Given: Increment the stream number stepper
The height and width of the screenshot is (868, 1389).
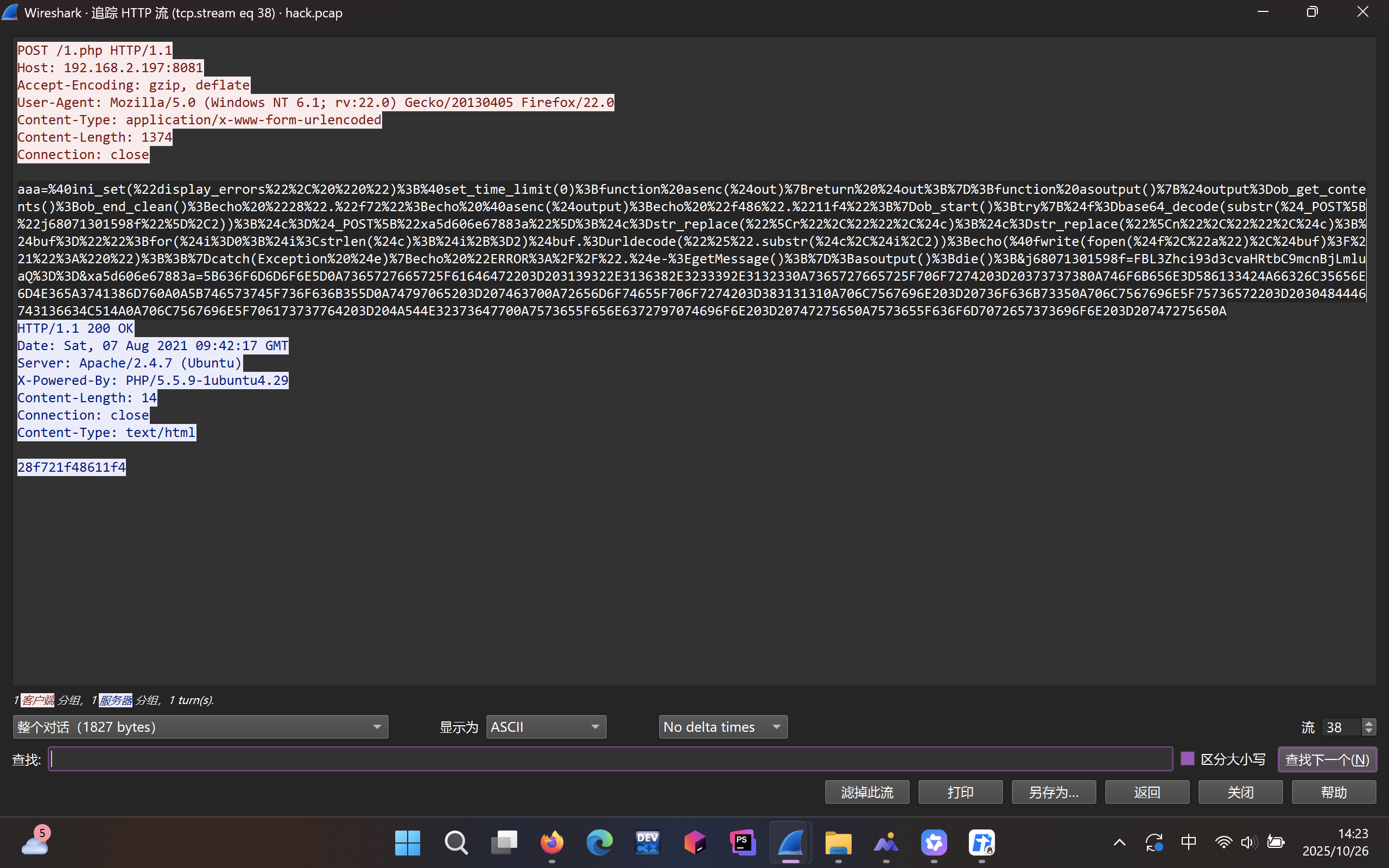Looking at the screenshot, I should click(x=1369, y=723).
